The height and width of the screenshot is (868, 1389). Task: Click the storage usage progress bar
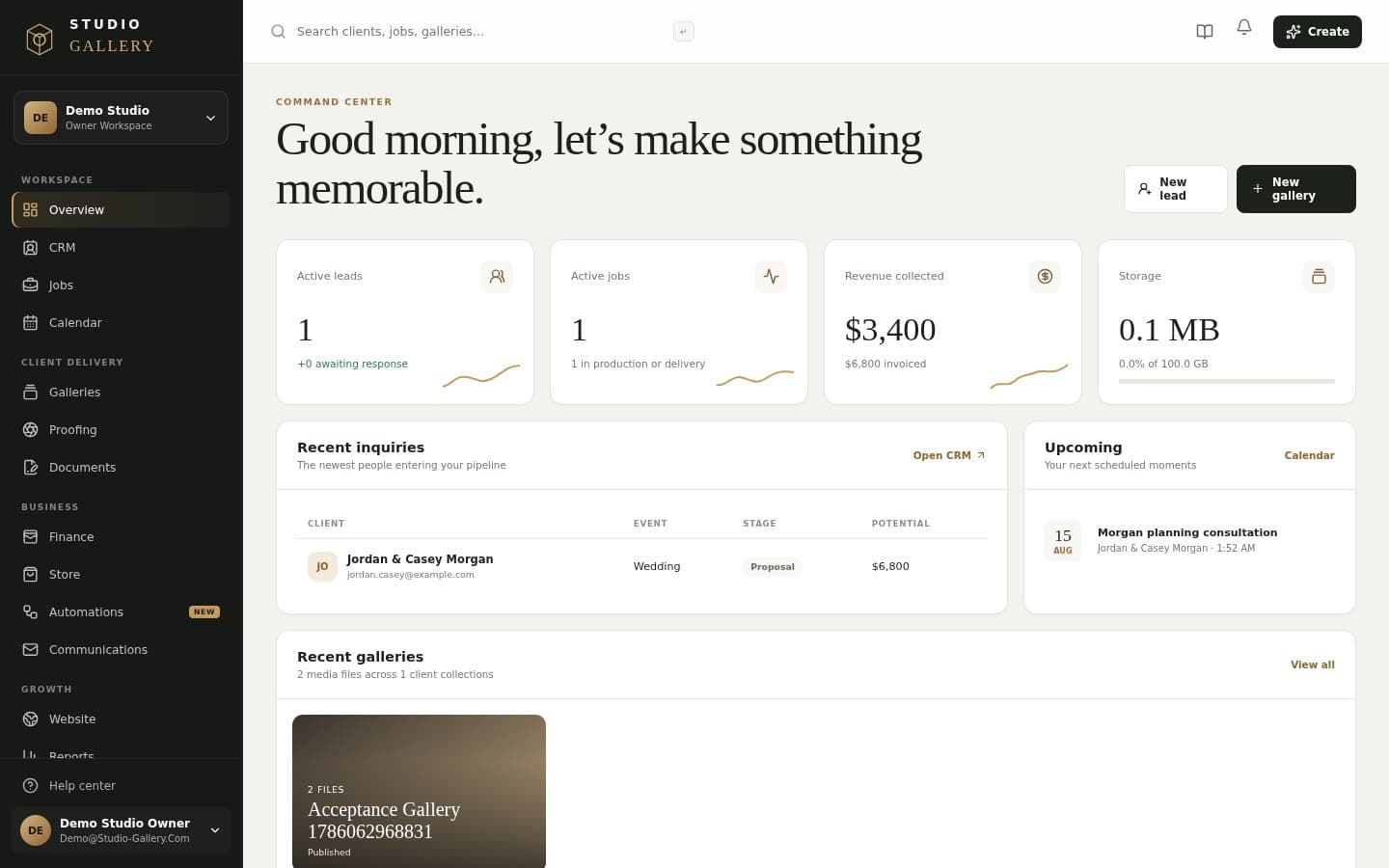[x=1227, y=382]
